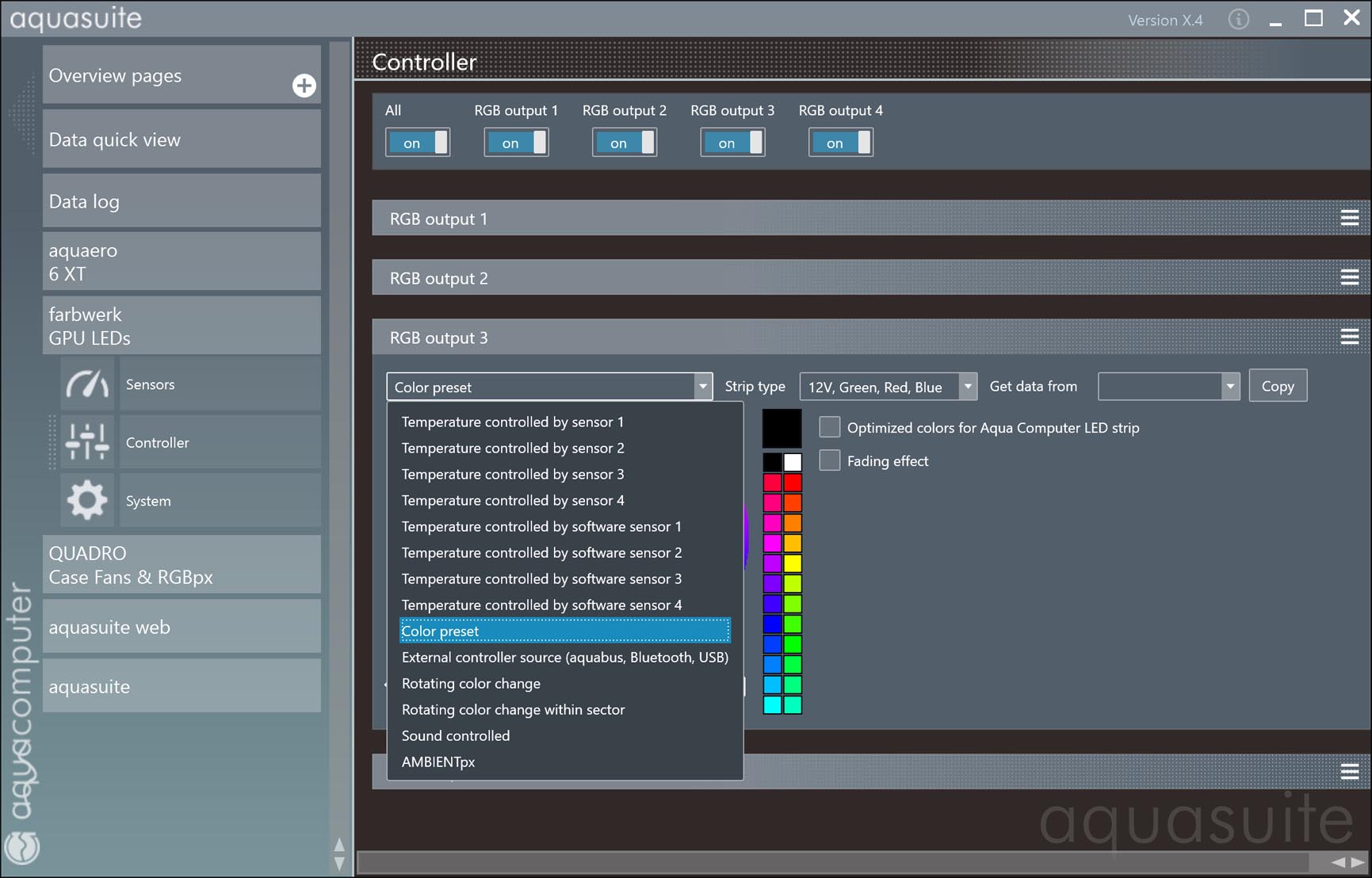
Task: Select Rotating color change from the list
Action: [471, 683]
